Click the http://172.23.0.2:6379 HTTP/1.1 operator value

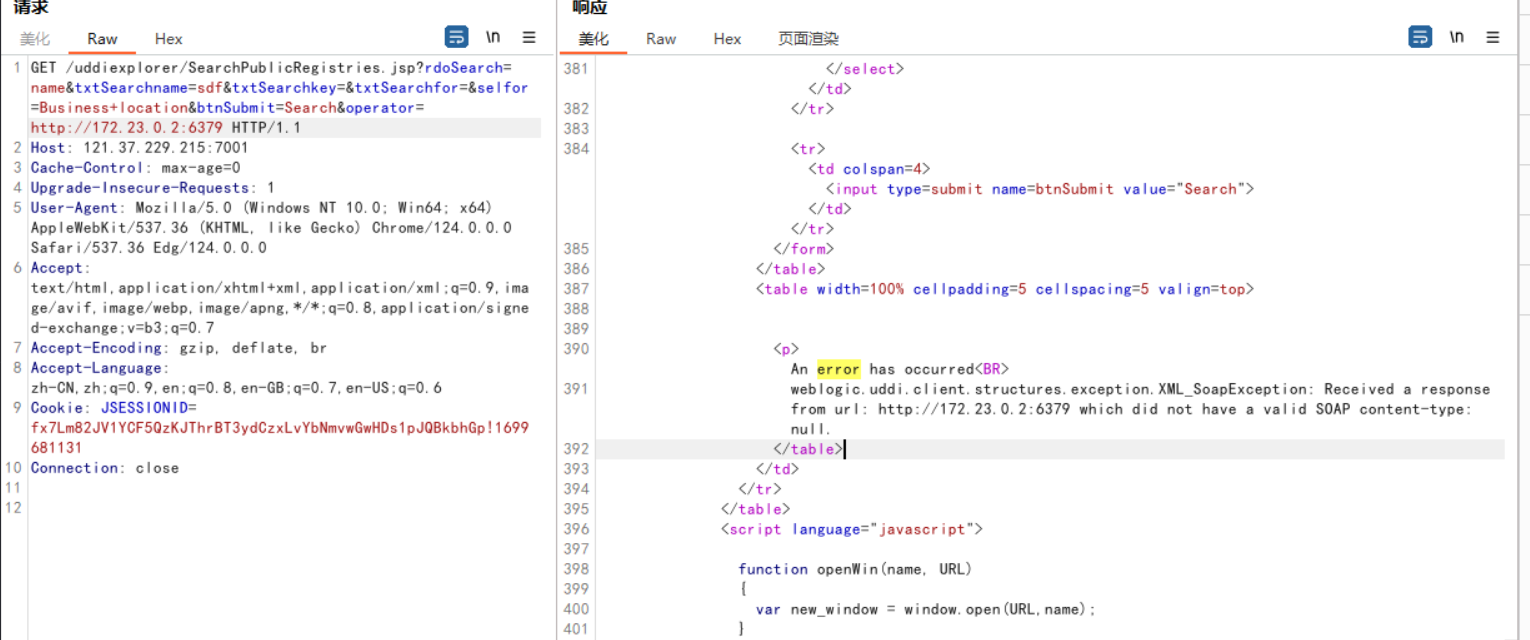pyautogui.click(x=166, y=128)
